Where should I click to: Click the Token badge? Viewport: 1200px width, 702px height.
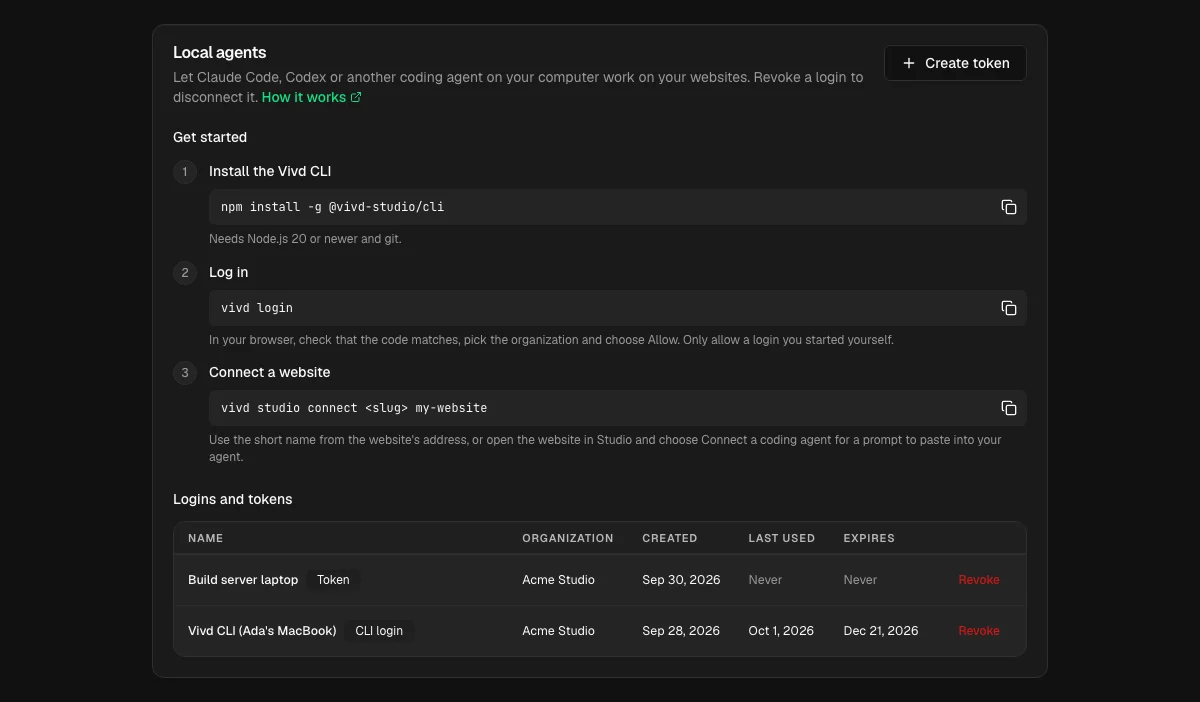pyautogui.click(x=333, y=580)
